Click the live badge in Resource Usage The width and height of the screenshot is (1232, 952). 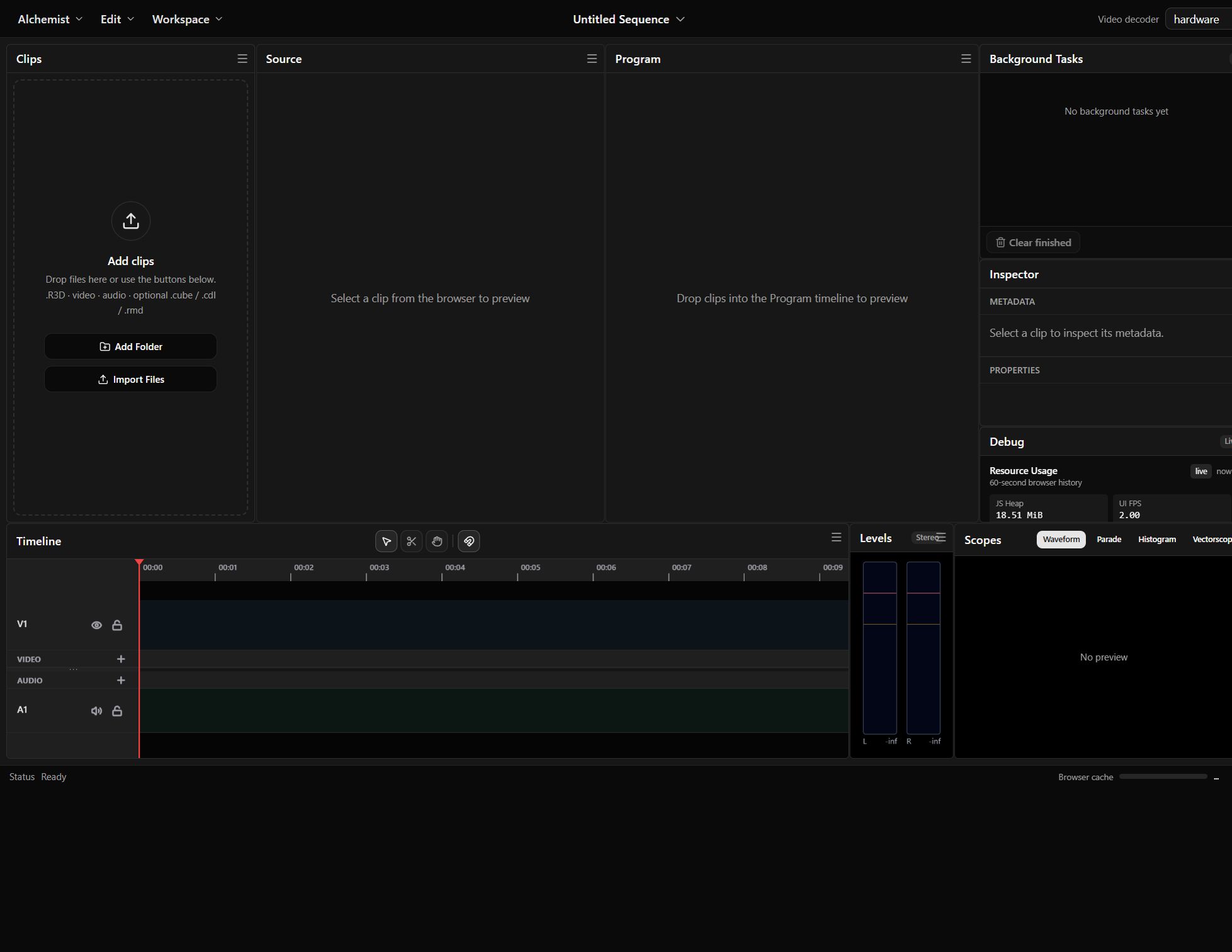[x=1201, y=471]
